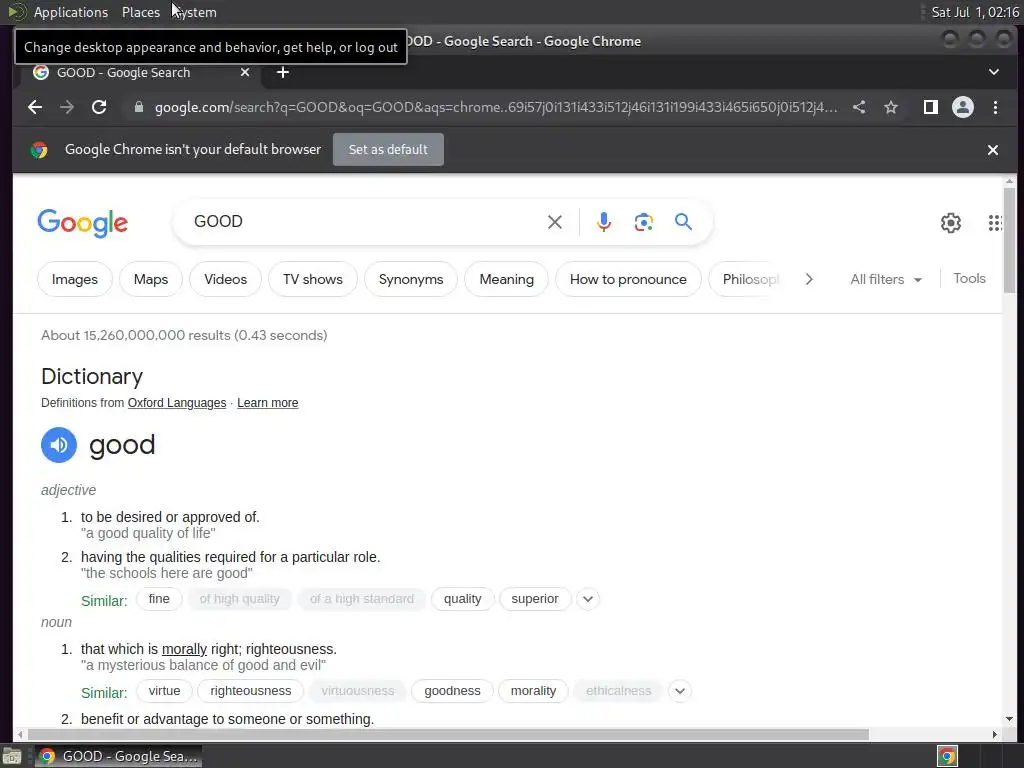The width and height of the screenshot is (1024, 768).
Task: Select the Maps filter chip
Action: tap(151, 280)
